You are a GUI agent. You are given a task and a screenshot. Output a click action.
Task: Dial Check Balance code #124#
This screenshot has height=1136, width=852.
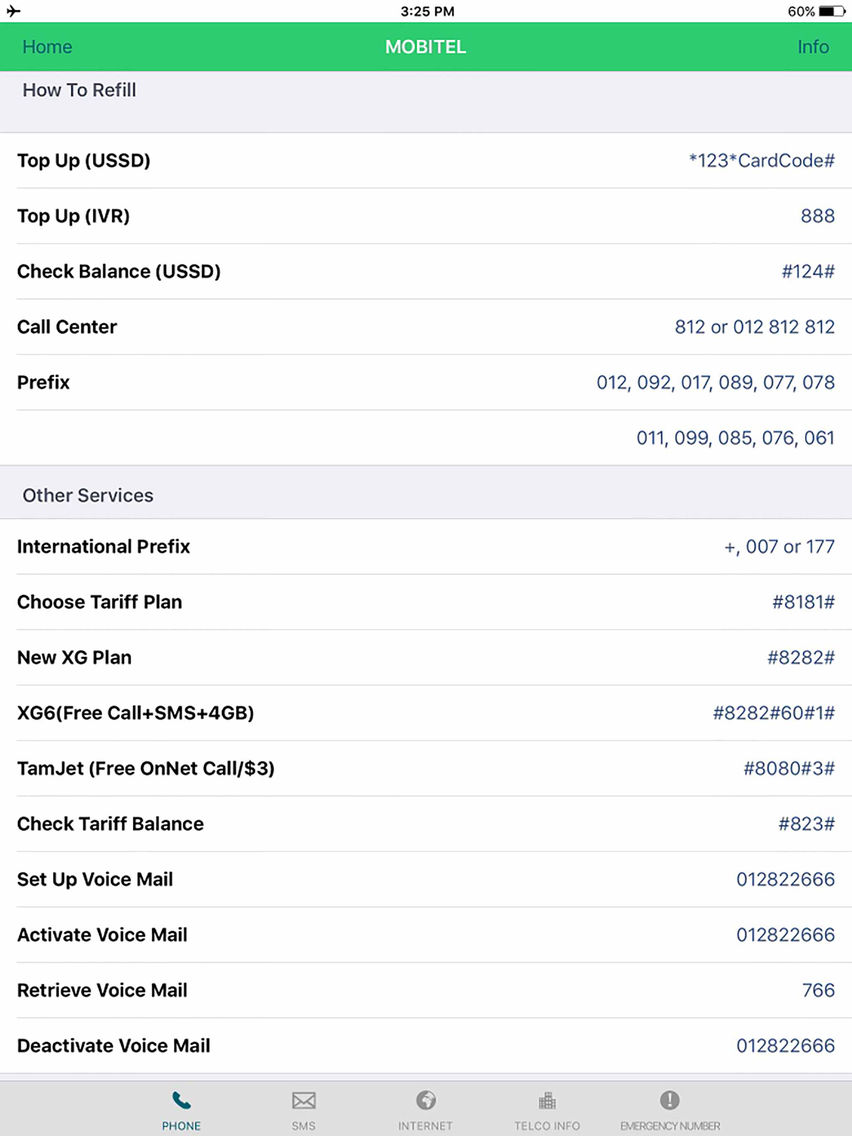808,271
